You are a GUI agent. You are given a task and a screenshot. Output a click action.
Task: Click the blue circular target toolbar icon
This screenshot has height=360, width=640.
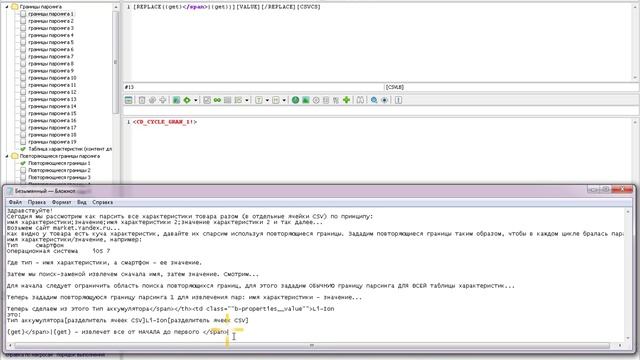384,100
